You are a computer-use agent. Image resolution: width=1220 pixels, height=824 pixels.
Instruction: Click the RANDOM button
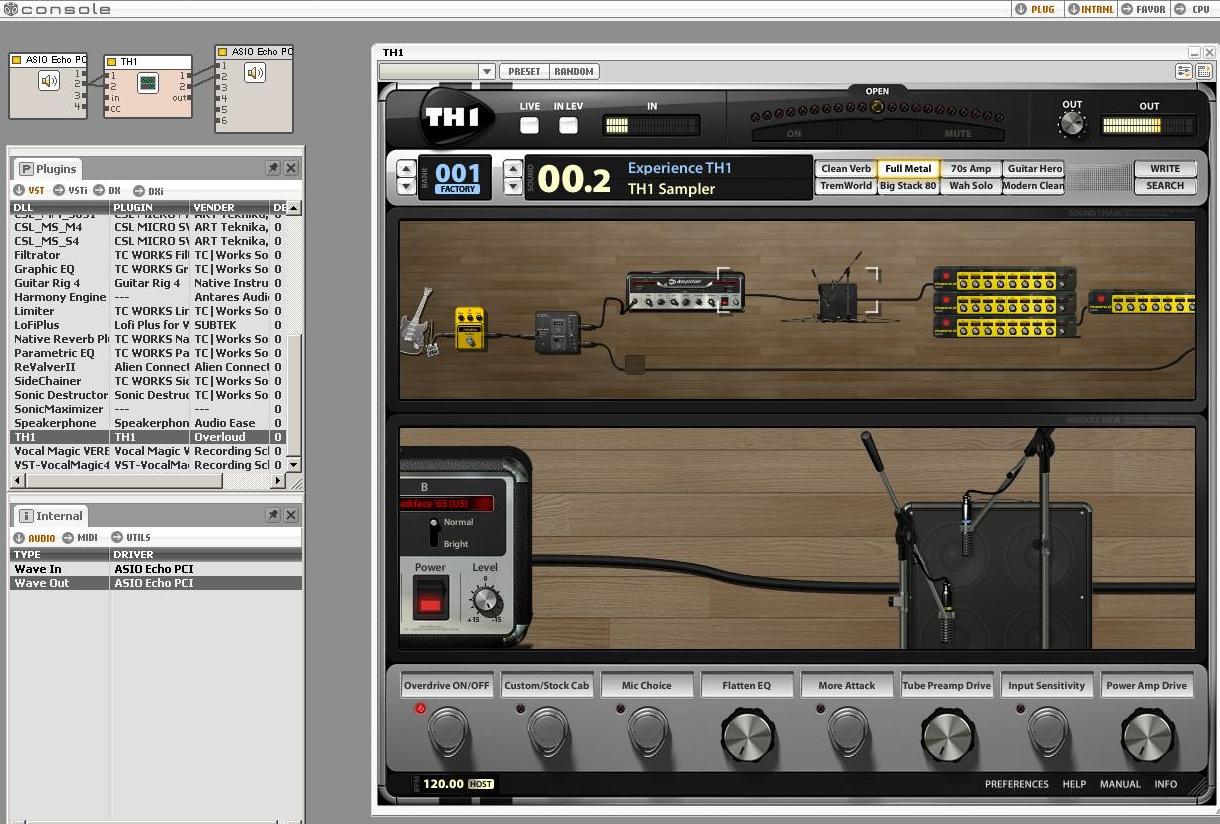[x=574, y=71]
